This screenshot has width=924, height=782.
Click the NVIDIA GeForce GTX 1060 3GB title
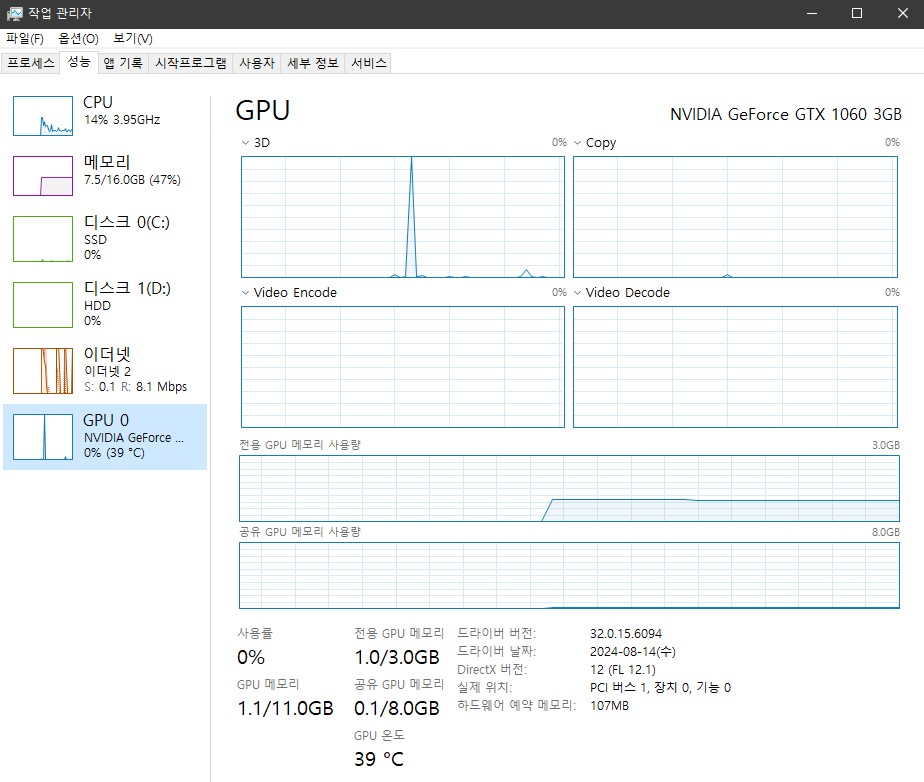click(x=786, y=114)
